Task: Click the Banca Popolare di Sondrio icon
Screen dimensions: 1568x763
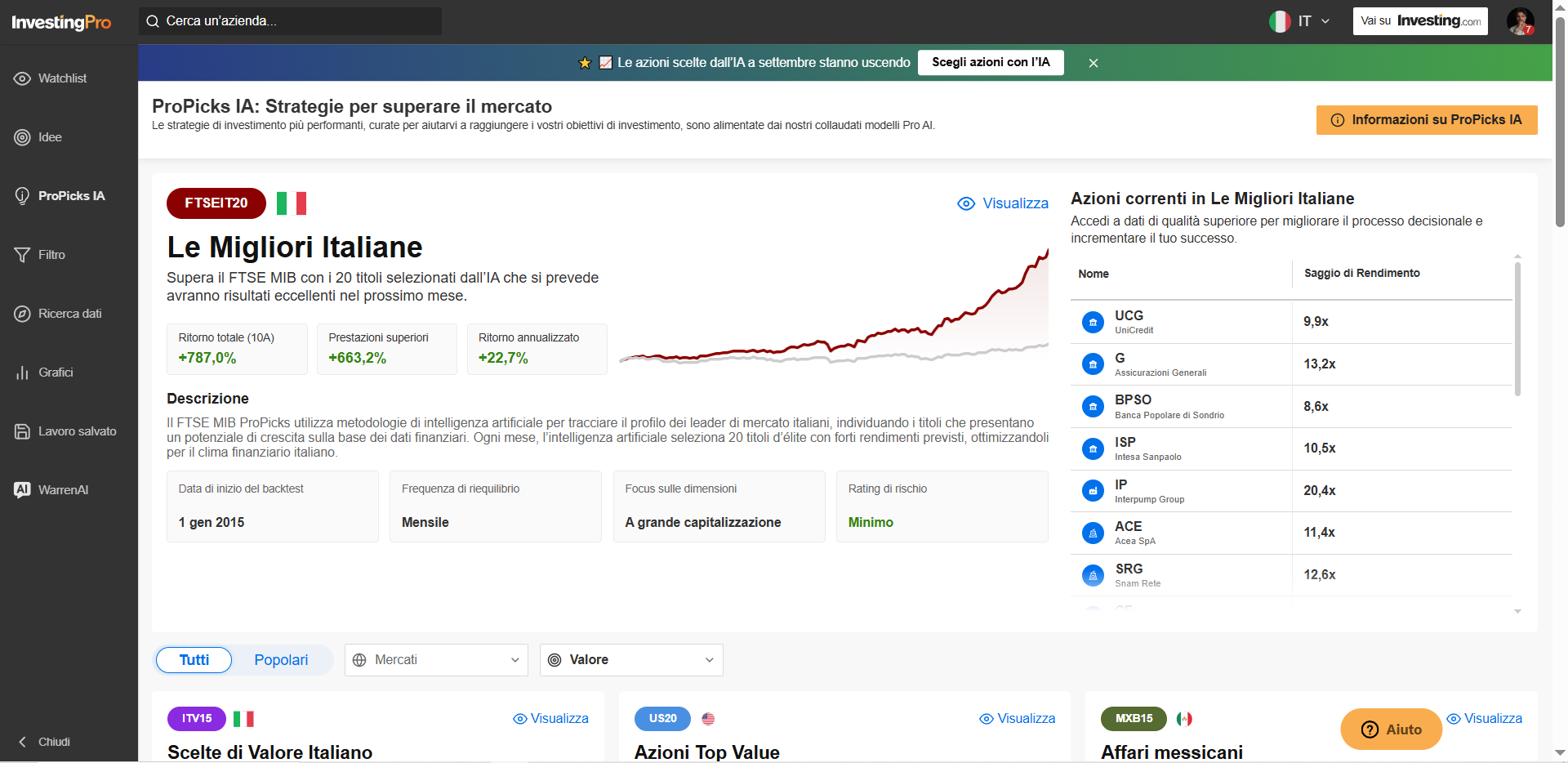Action: coord(1093,406)
